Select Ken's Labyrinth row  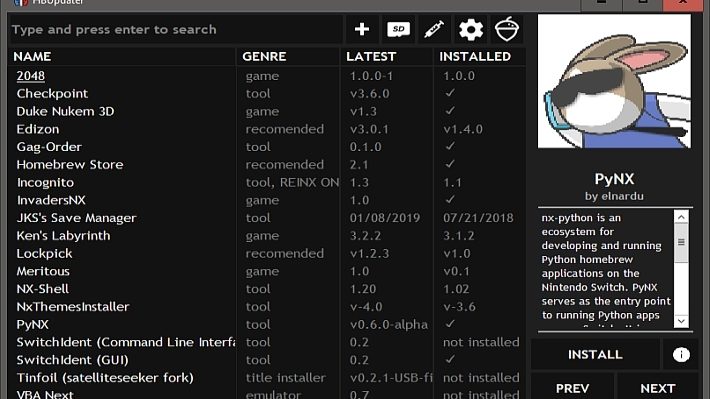[x=267, y=236]
